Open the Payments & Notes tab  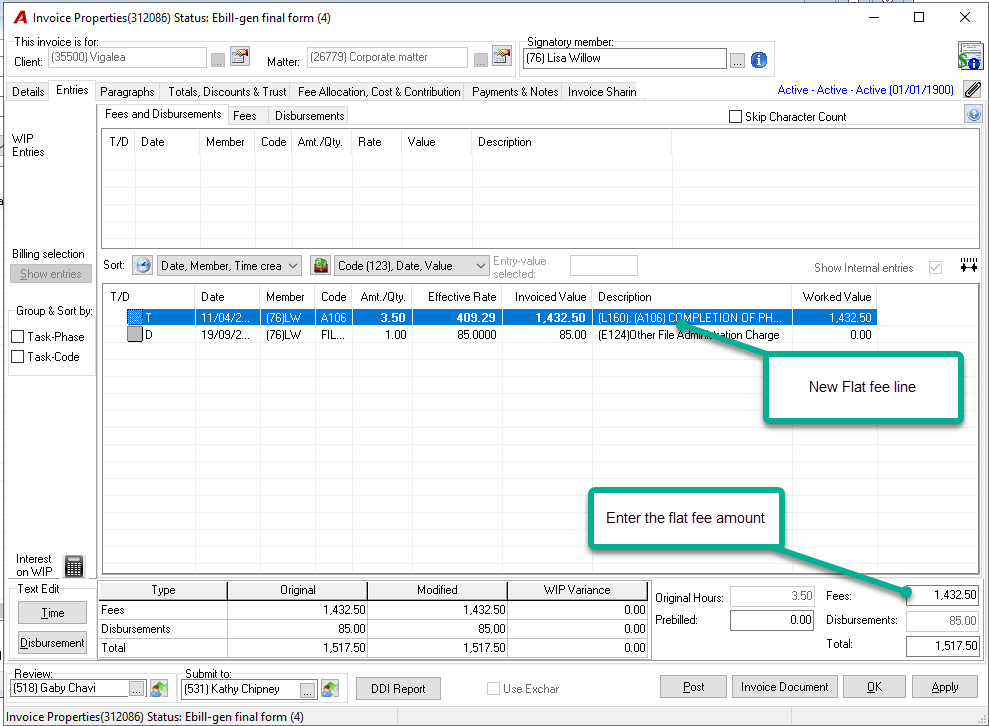click(515, 92)
